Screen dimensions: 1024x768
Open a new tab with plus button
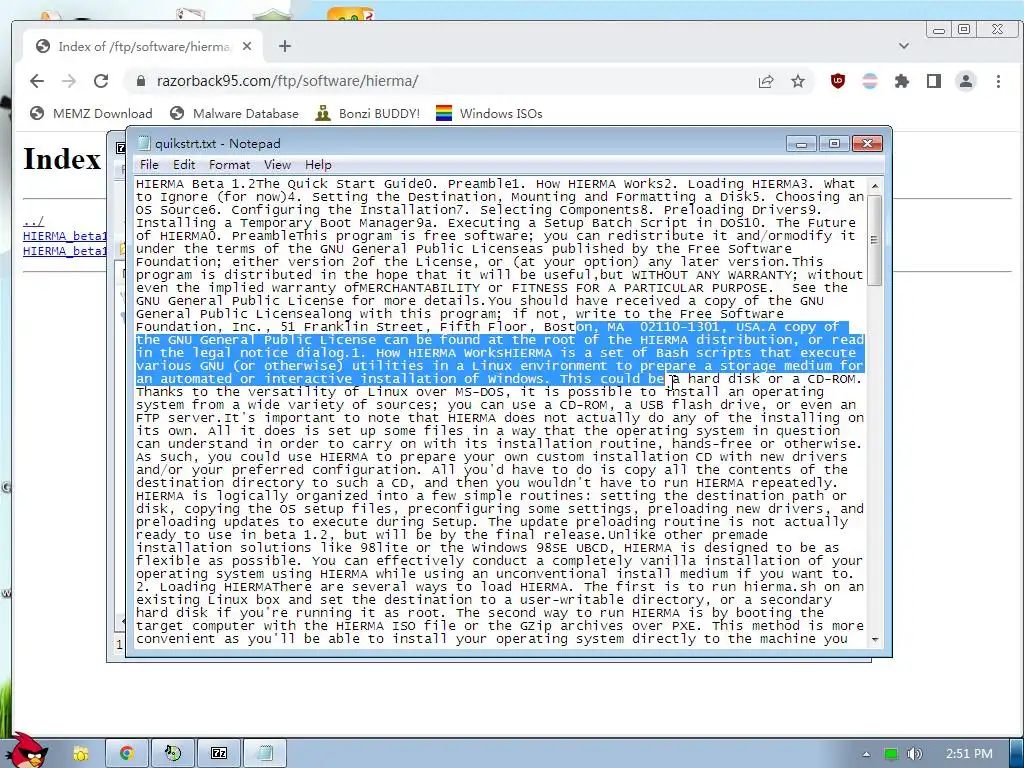(285, 46)
